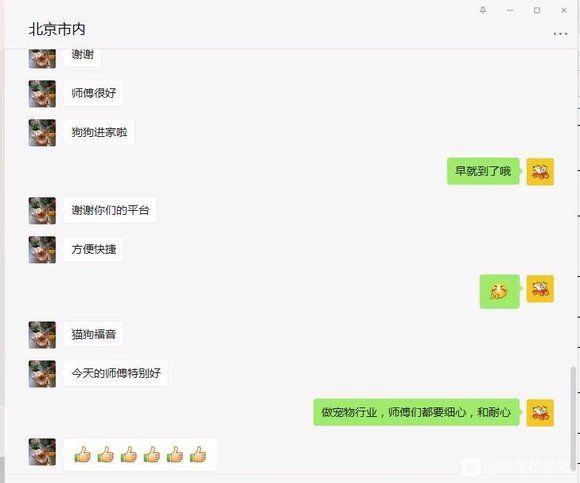Open contact avatar beside thumbs-up message

42,452
